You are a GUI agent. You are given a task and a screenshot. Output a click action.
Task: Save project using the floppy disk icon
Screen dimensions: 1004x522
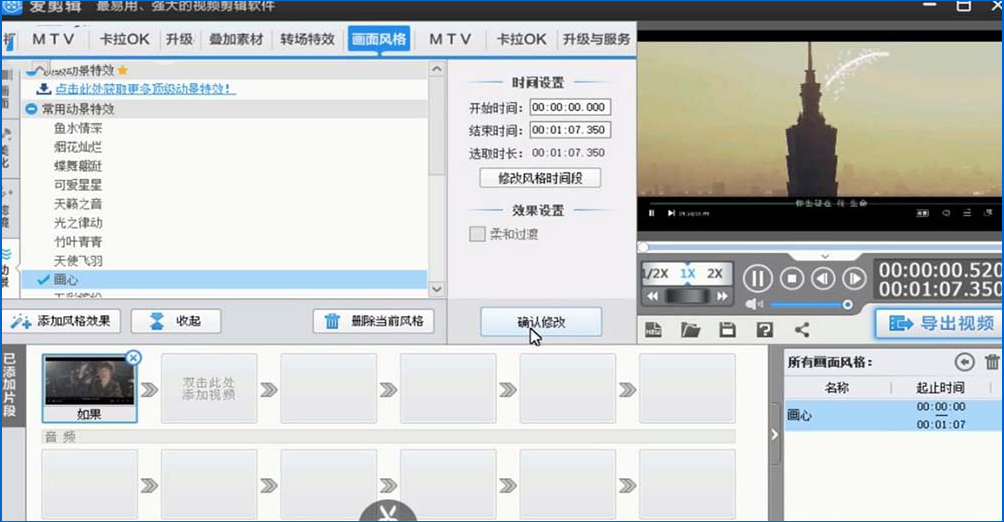click(x=727, y=329)
